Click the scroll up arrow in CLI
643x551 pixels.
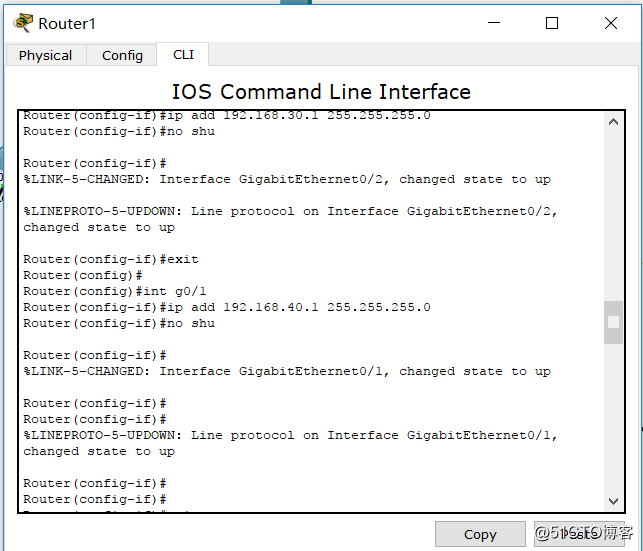point(613,122)
